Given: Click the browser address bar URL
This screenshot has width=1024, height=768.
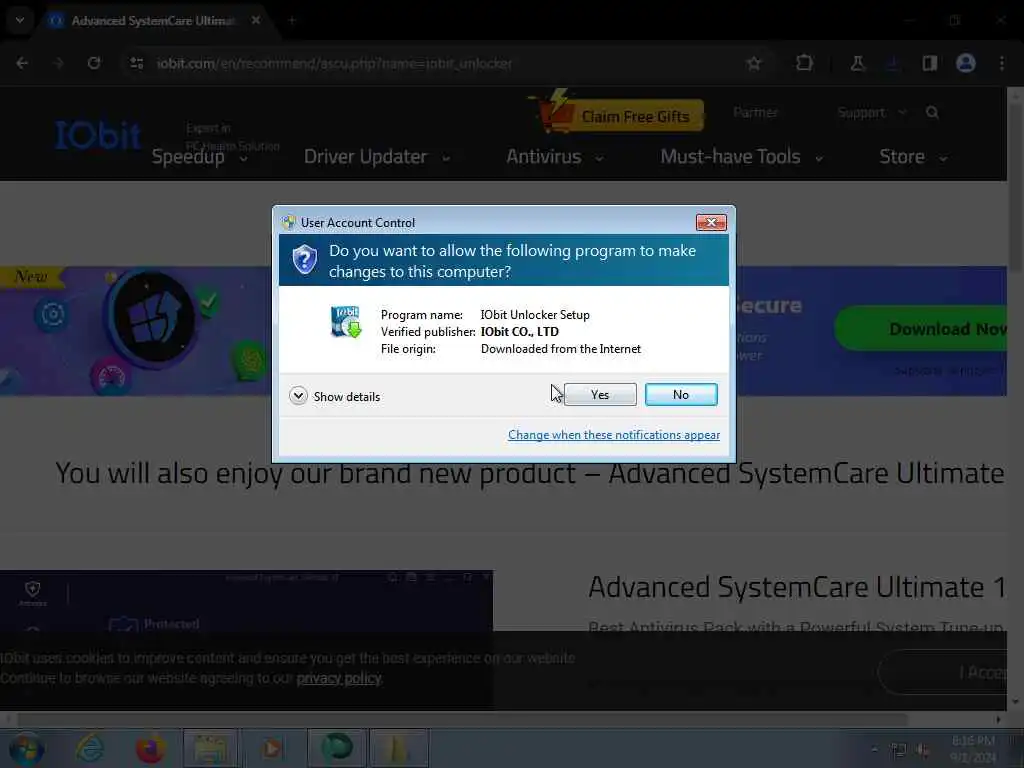Looking at the screenshot, I should (x=334, y=63).
